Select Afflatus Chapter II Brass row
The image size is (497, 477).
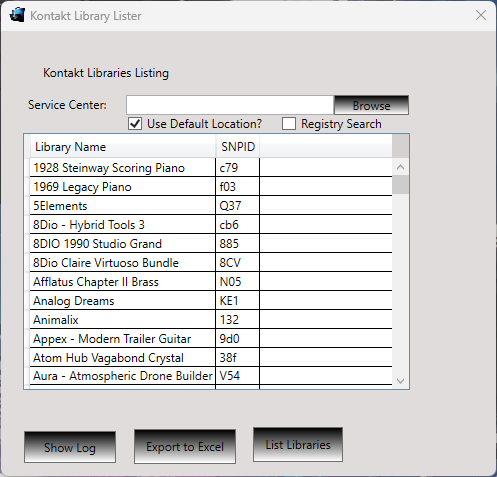tap(211, 281)
